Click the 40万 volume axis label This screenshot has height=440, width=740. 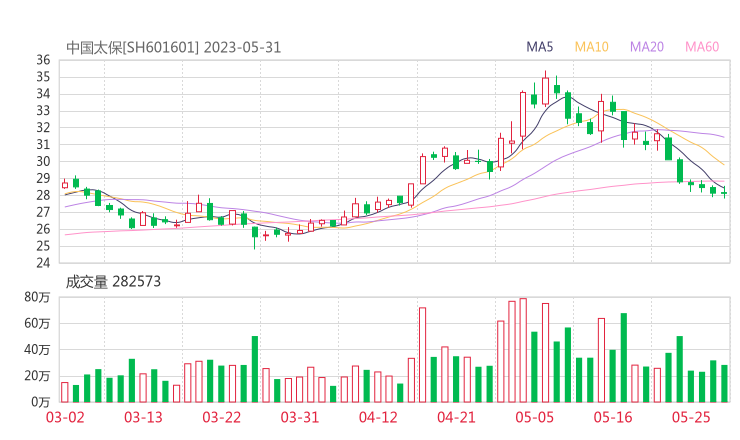37,350
